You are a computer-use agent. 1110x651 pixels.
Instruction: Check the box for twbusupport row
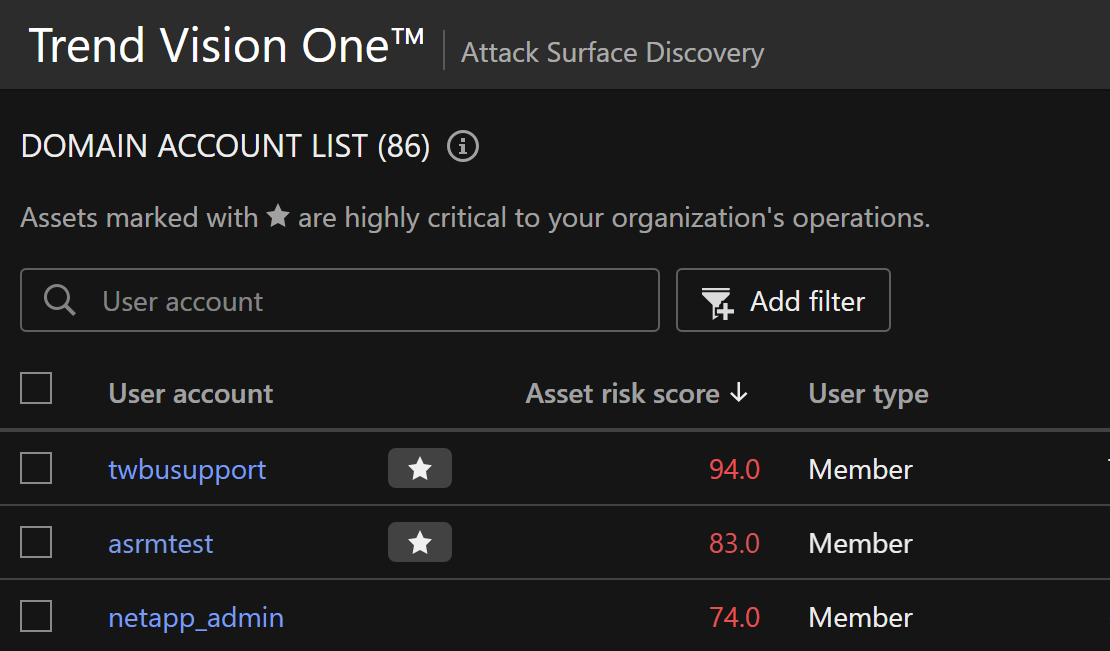[x=36, y=468]
